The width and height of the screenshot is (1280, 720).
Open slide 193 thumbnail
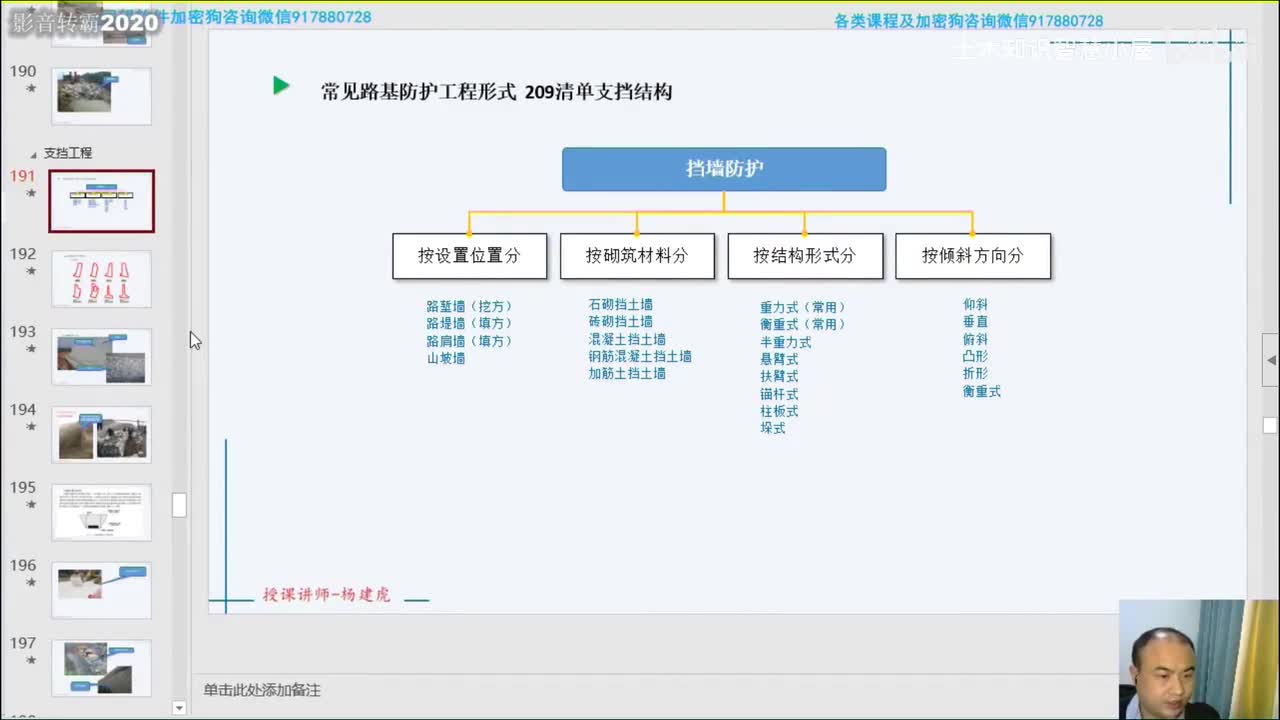[x=101, y=356]
